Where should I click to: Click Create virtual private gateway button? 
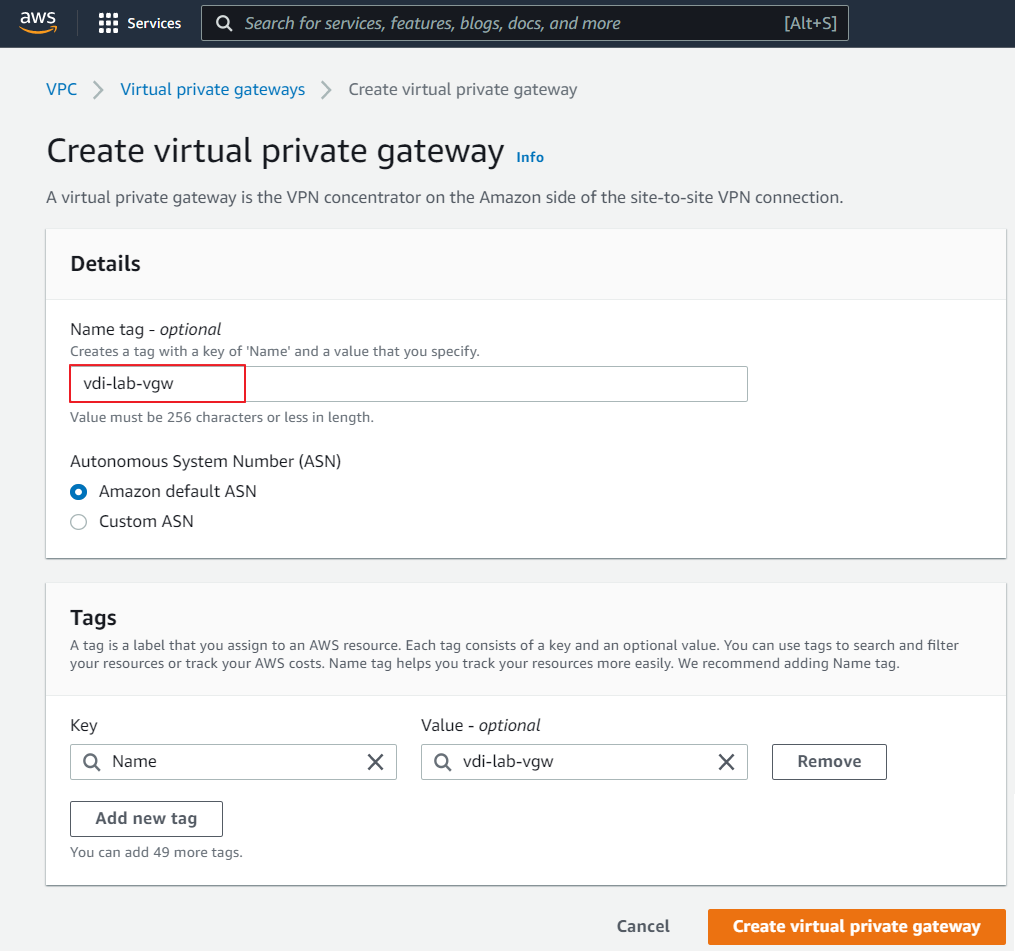click(856, 927)
